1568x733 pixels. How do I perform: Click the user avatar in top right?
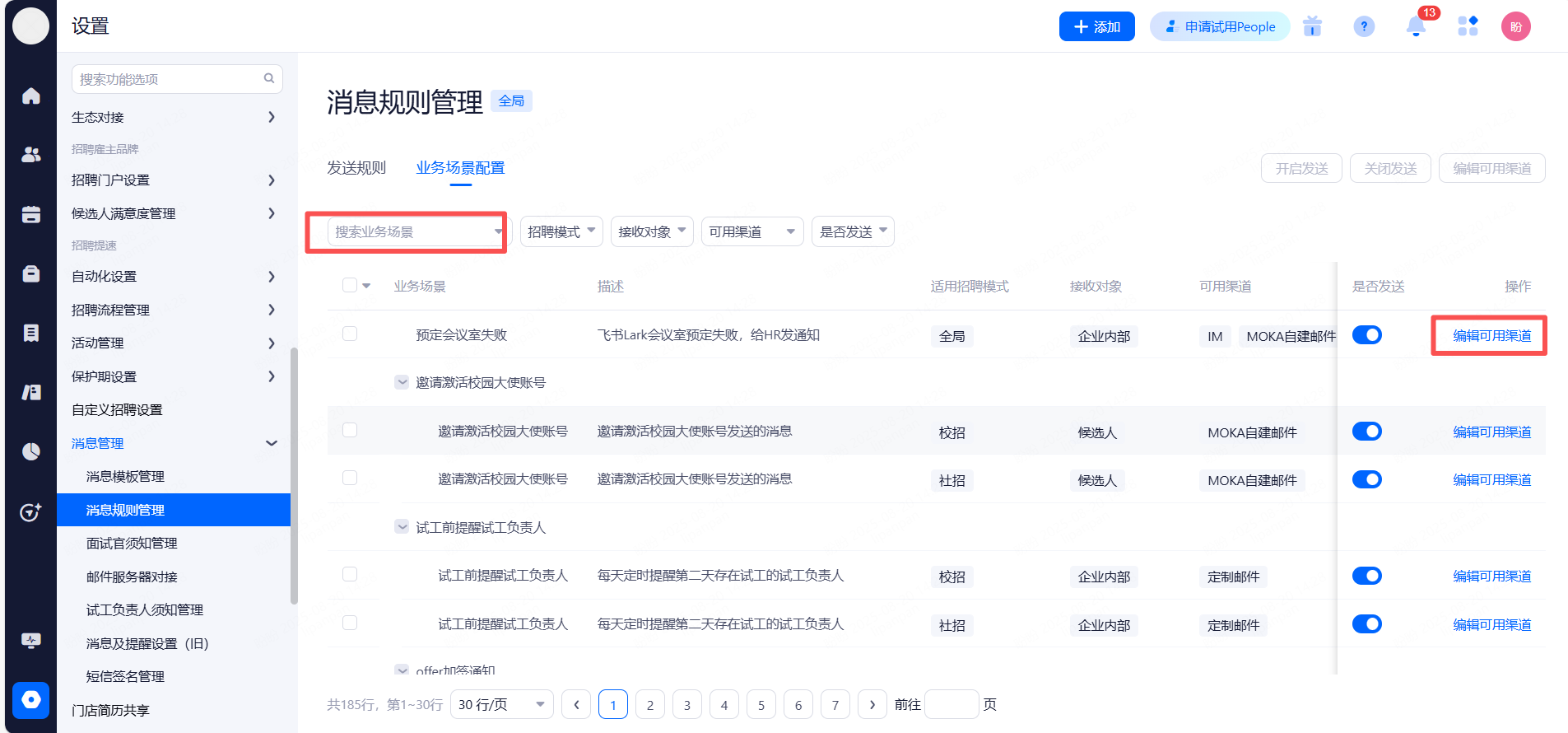pos(1515,27)
